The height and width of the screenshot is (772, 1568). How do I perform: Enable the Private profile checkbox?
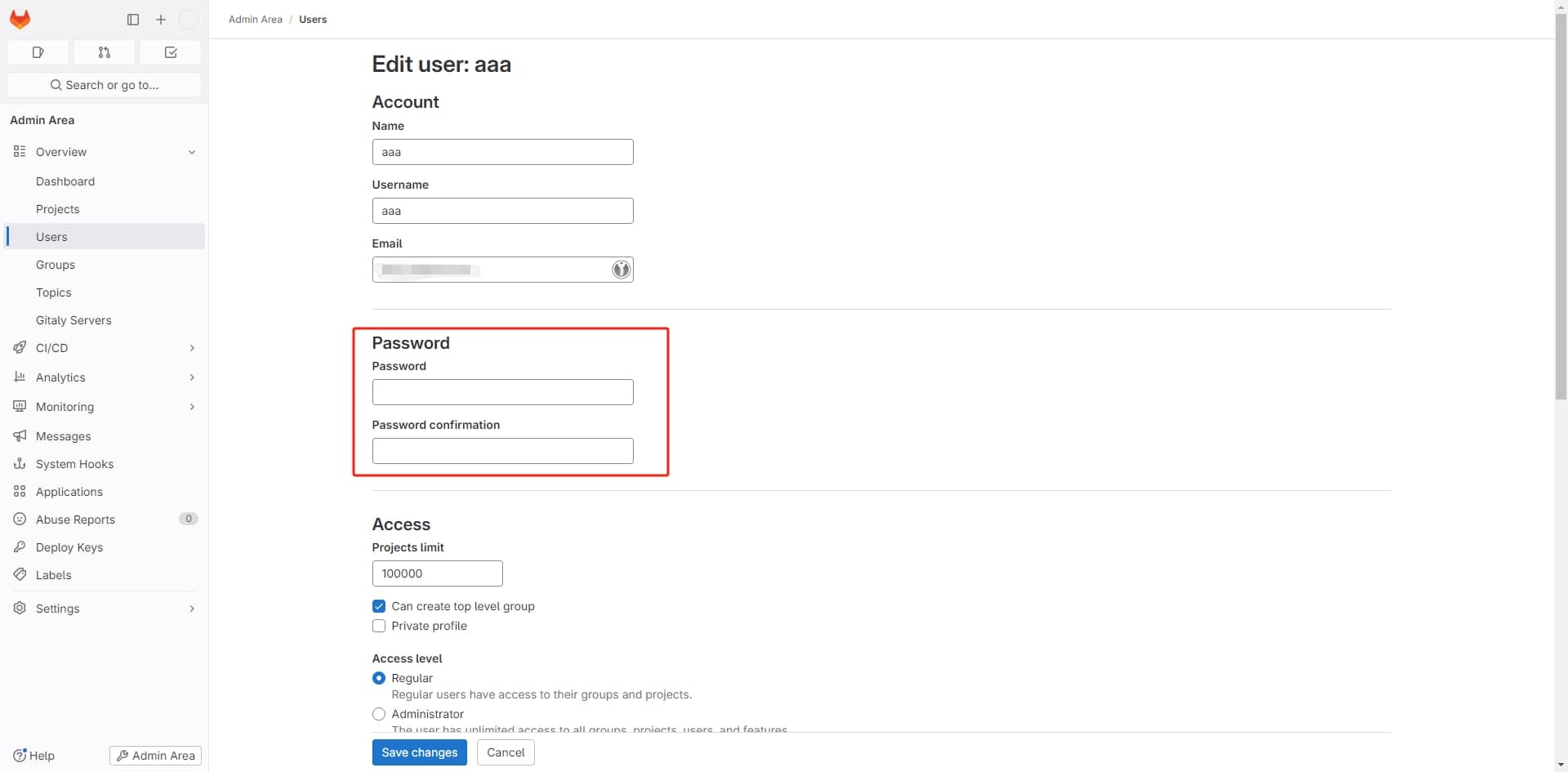[379, 626]
